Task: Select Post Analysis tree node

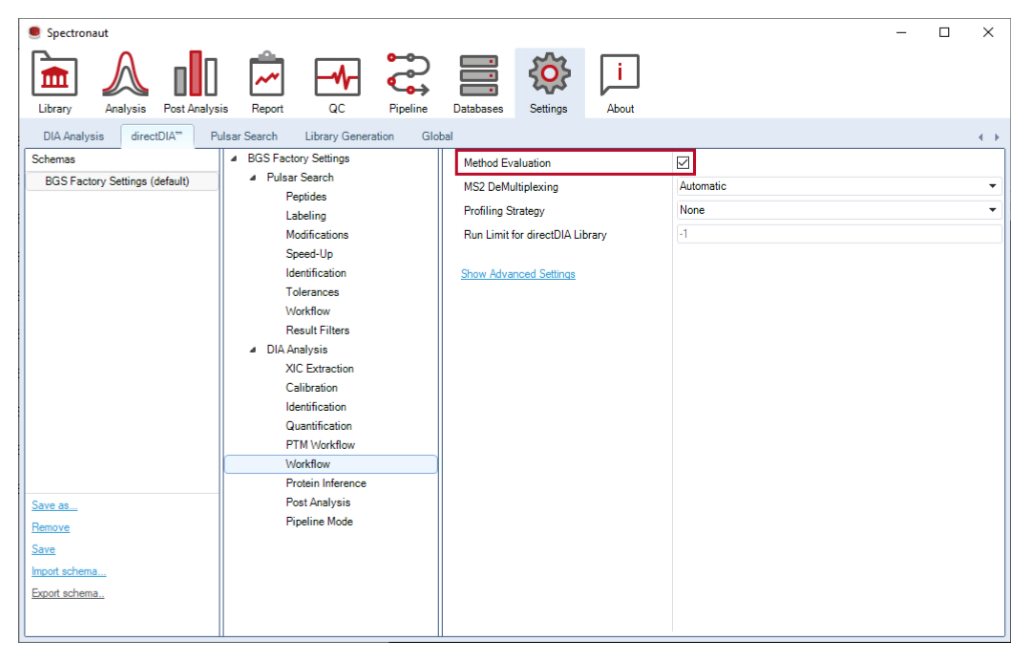Action: pos(318,502)
